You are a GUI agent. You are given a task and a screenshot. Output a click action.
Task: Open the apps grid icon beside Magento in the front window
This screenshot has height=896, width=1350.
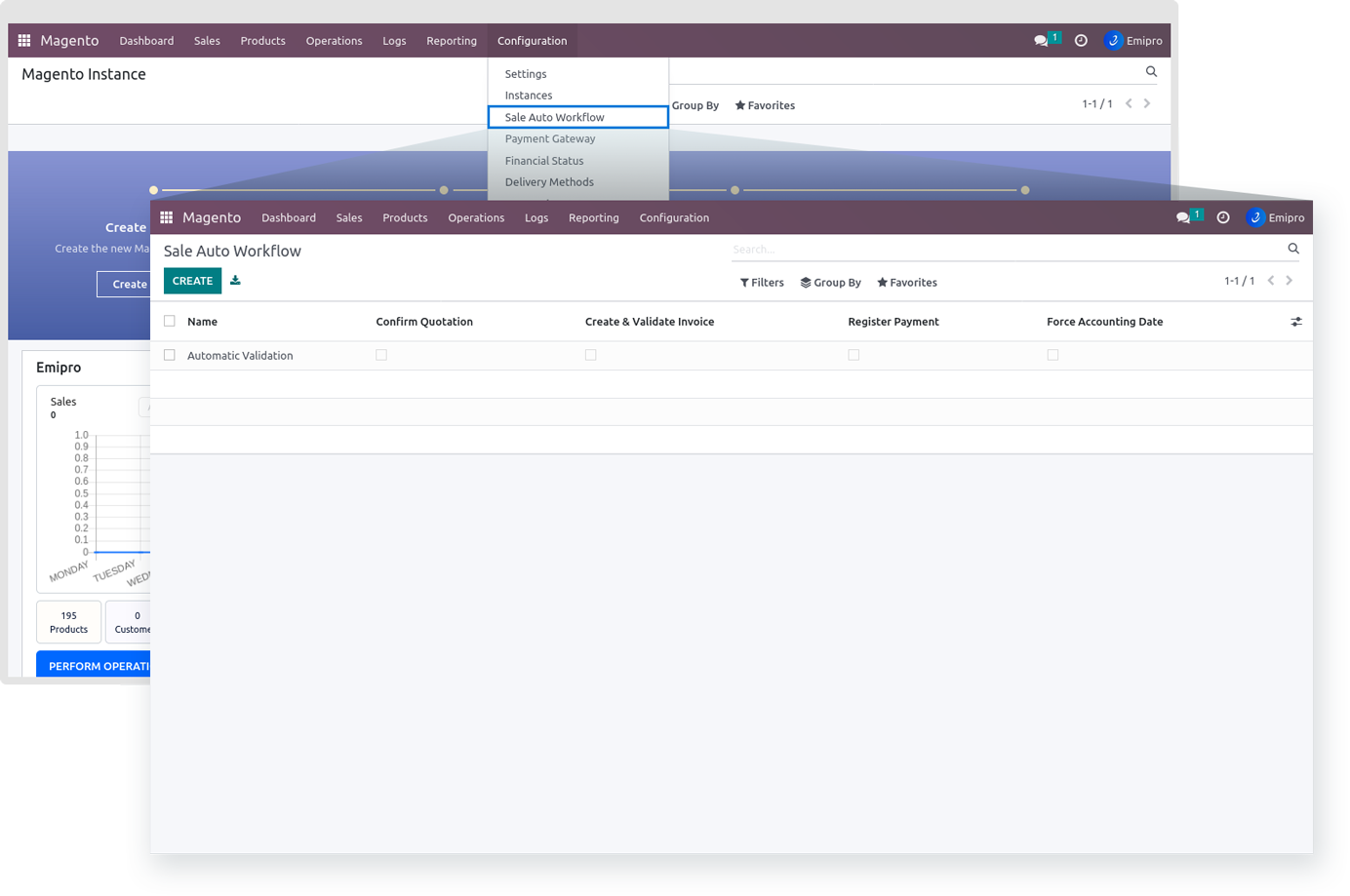(167, 217)
